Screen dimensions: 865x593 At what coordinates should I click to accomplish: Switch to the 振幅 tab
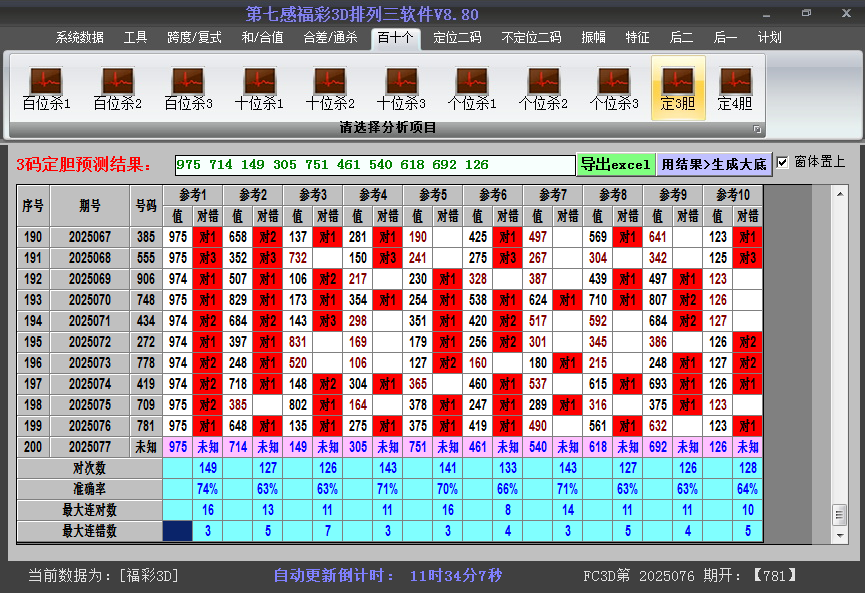point(594,38)
